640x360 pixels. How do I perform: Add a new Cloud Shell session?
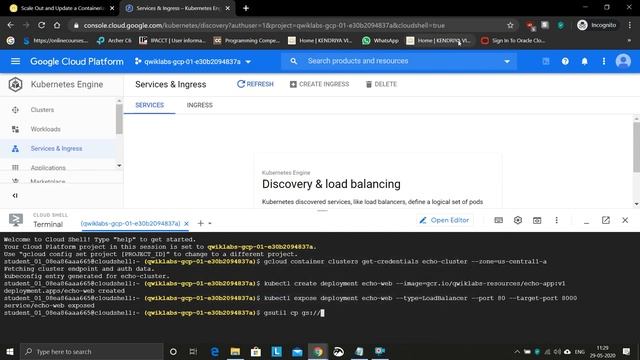pyautogui.click(x=200, y=223)
